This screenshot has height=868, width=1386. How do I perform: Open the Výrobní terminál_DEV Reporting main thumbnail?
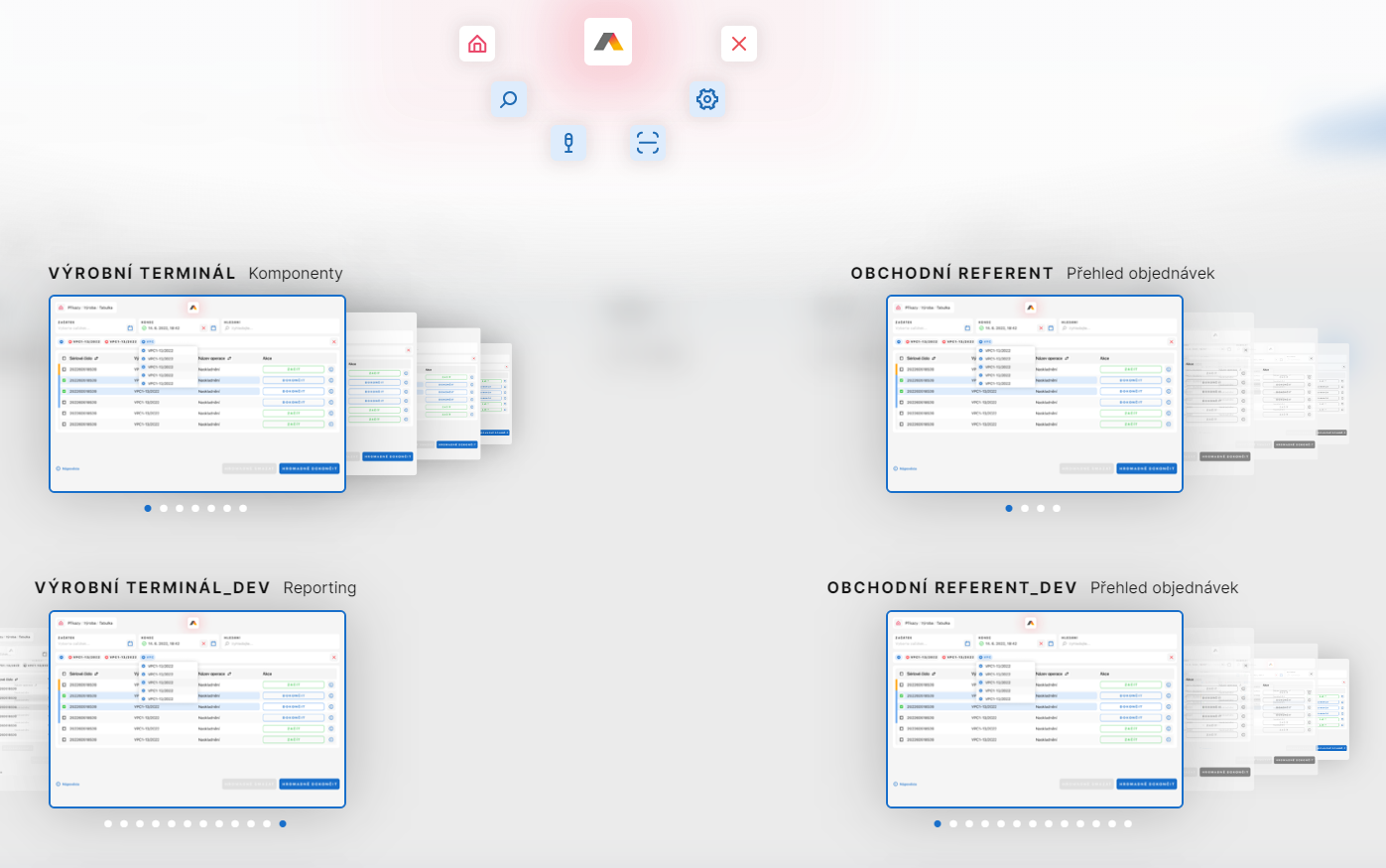(x=197, y=709)
